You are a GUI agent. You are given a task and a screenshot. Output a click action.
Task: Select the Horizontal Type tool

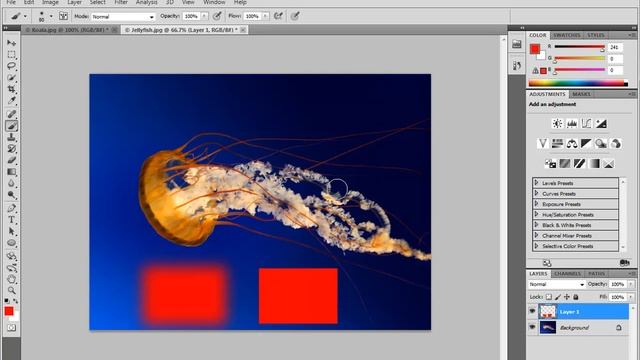tap(11, 220)
